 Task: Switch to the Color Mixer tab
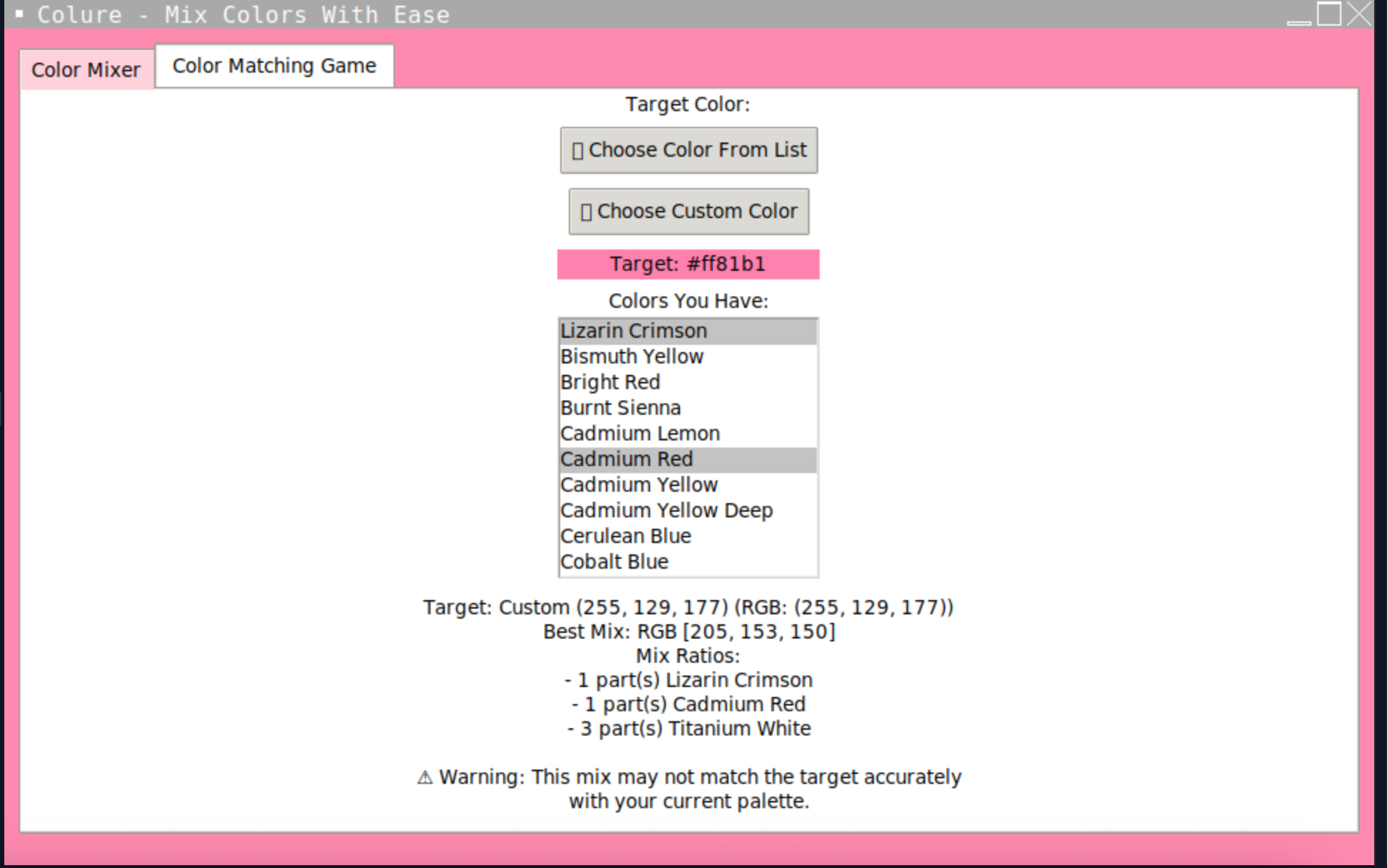(86, 70)
